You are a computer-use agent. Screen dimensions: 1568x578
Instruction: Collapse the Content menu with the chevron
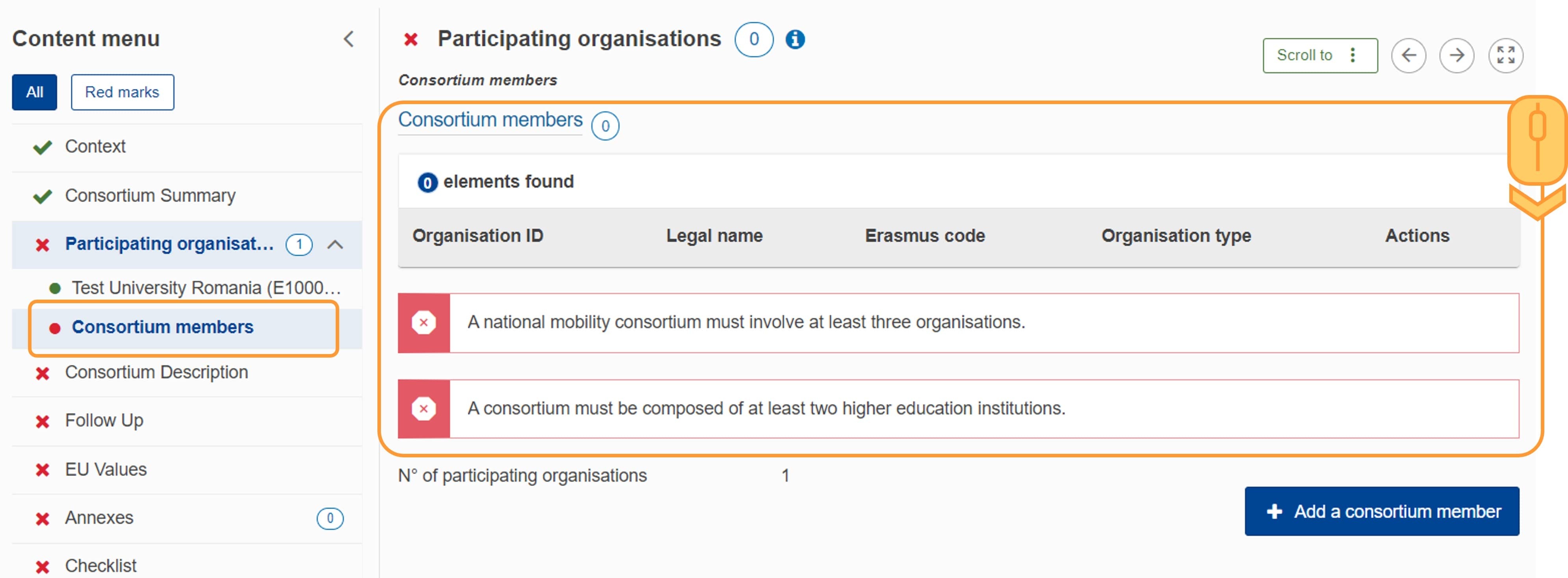(348, 39)
